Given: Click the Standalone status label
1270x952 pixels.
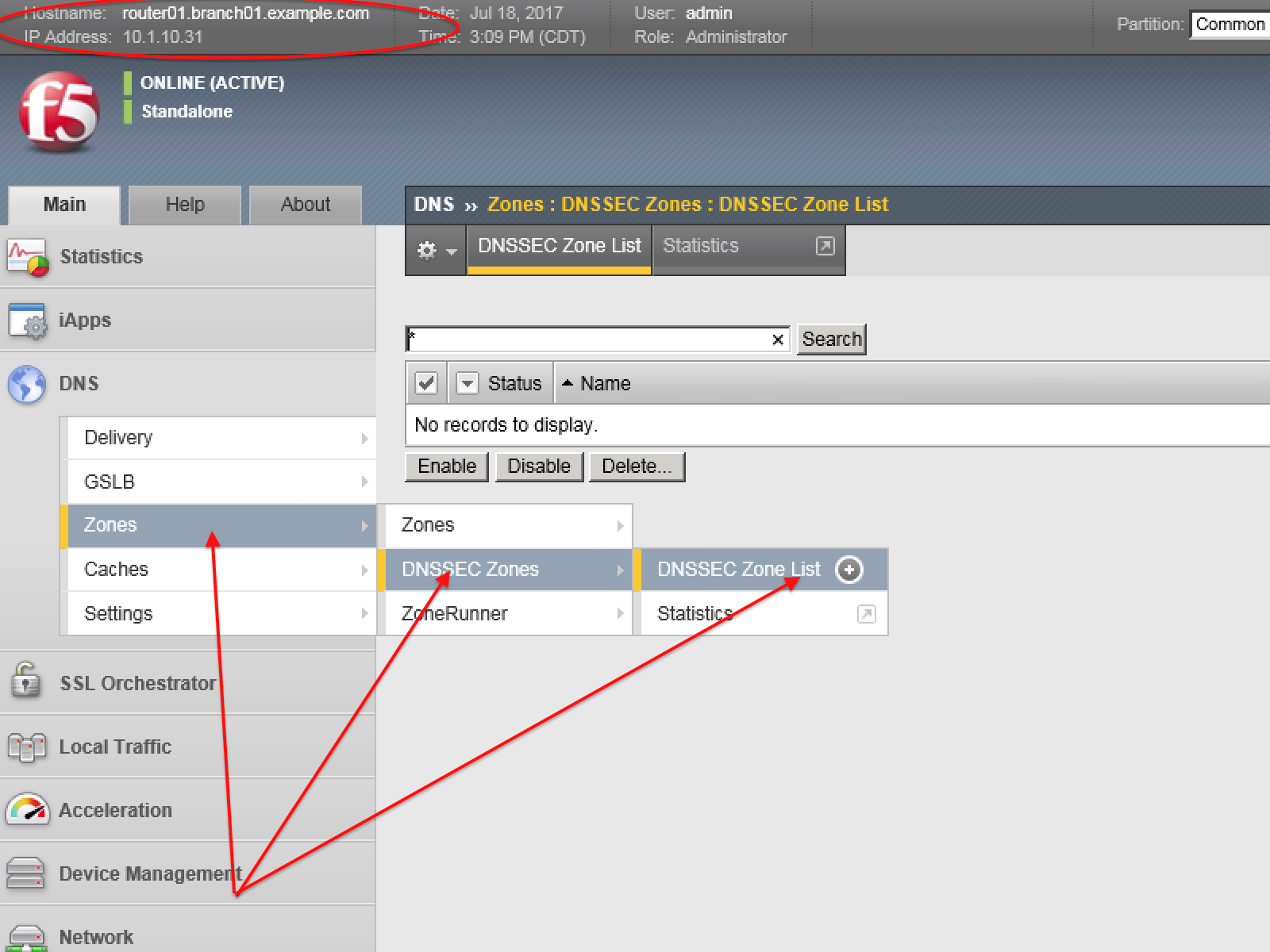Looking at the screenshot, I should coord(187,112).
